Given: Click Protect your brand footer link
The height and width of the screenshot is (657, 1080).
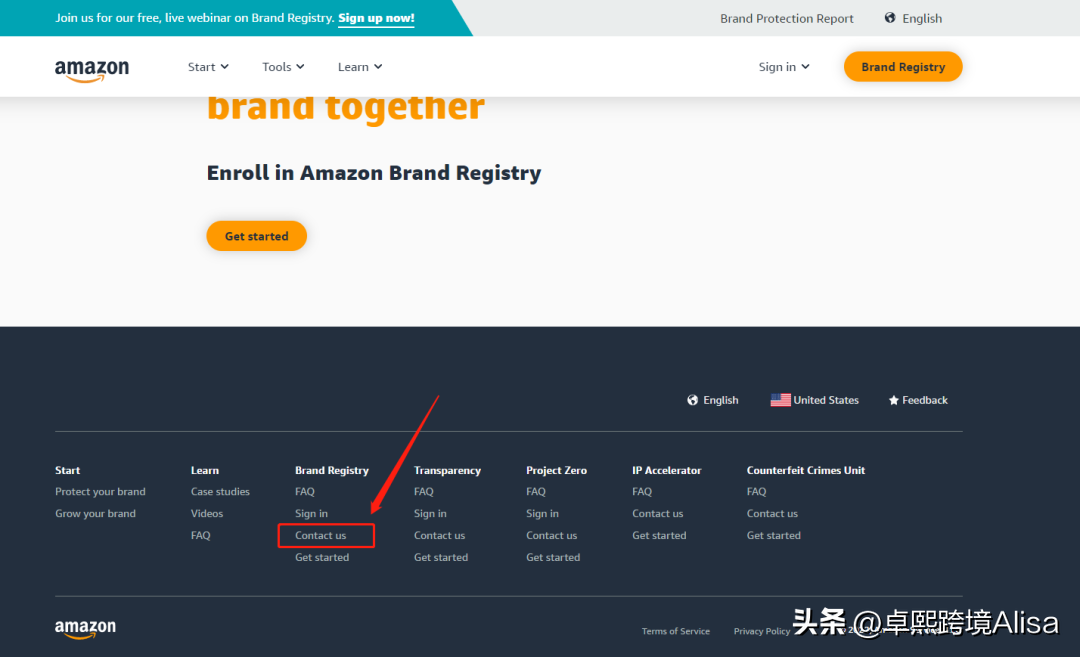Looking at the screenshot, I should [x=100, y=492].
